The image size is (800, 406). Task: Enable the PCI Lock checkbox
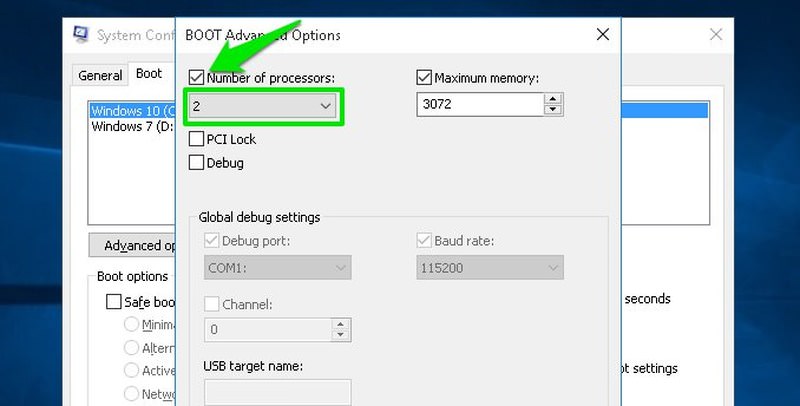tap(196, 139)
